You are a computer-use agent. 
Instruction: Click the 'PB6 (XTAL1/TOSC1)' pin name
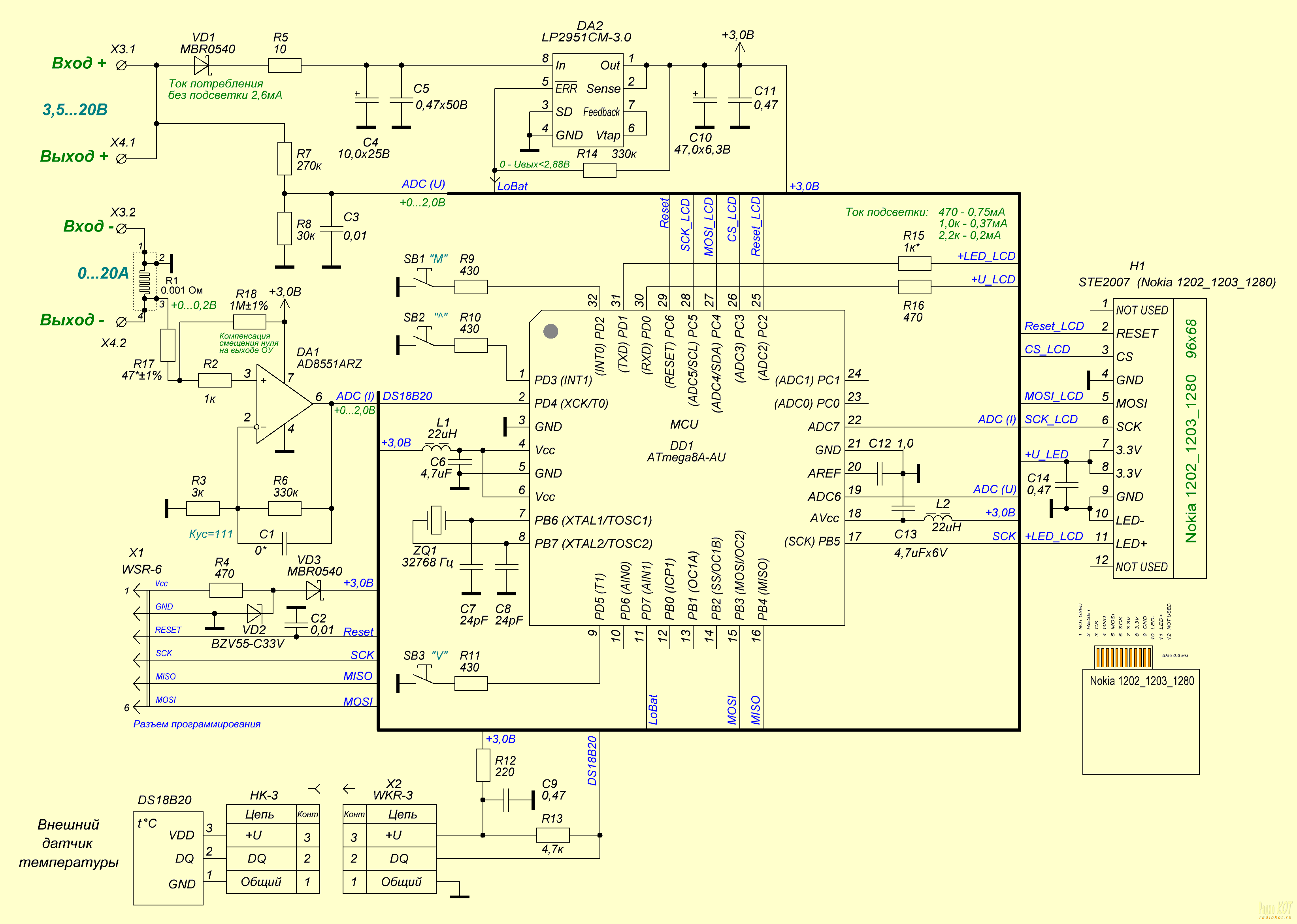[x=593, y=521]
